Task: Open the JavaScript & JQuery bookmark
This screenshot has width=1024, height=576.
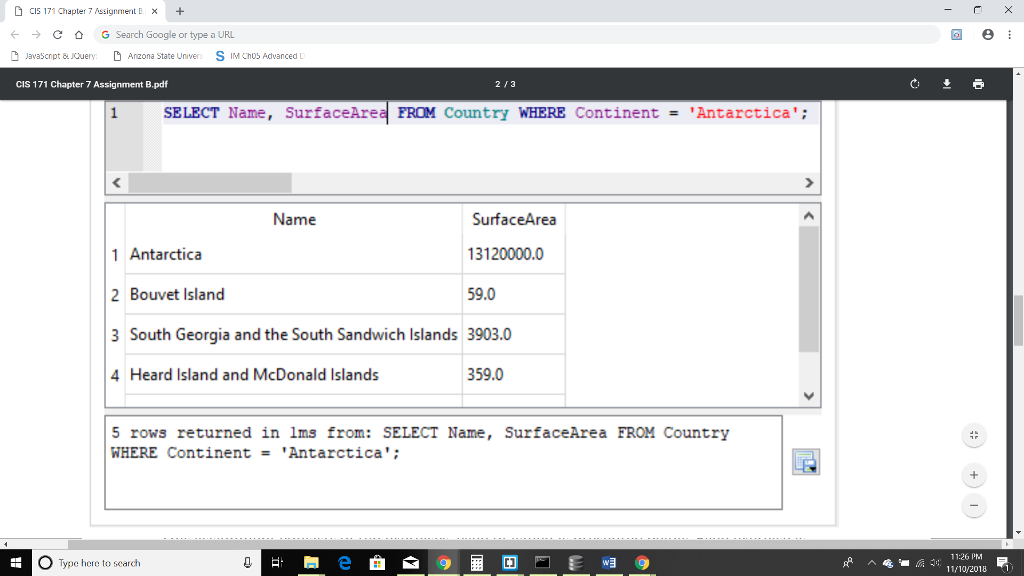Action: [54, 56]
